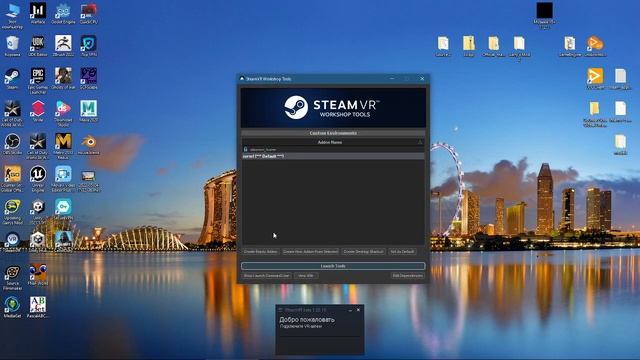
Task: Select Counter-Strike Global Offensive shortcut
Action: 12,179
